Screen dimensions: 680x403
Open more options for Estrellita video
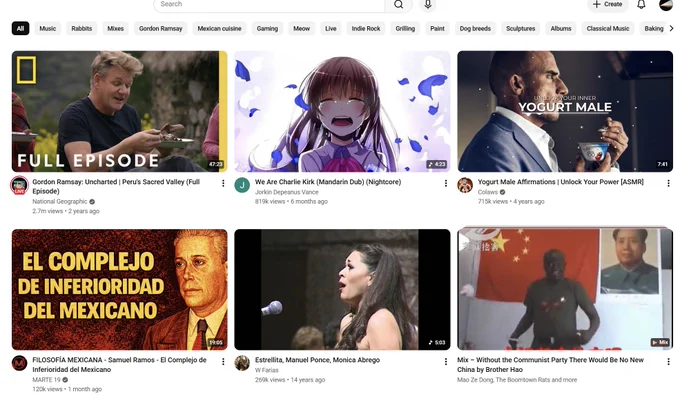coord(446,361)
